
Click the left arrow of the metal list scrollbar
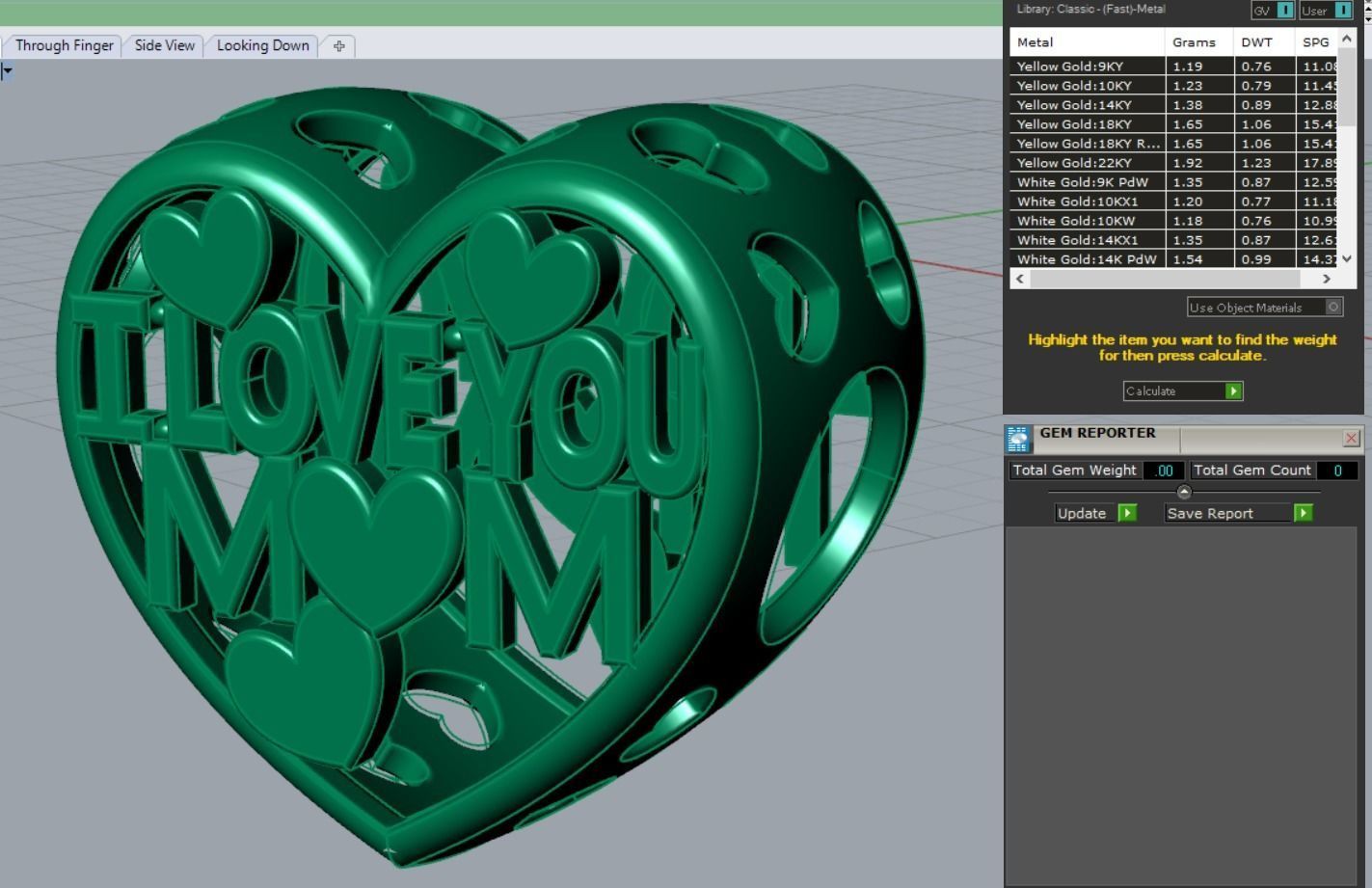(x=1019, y=278)
